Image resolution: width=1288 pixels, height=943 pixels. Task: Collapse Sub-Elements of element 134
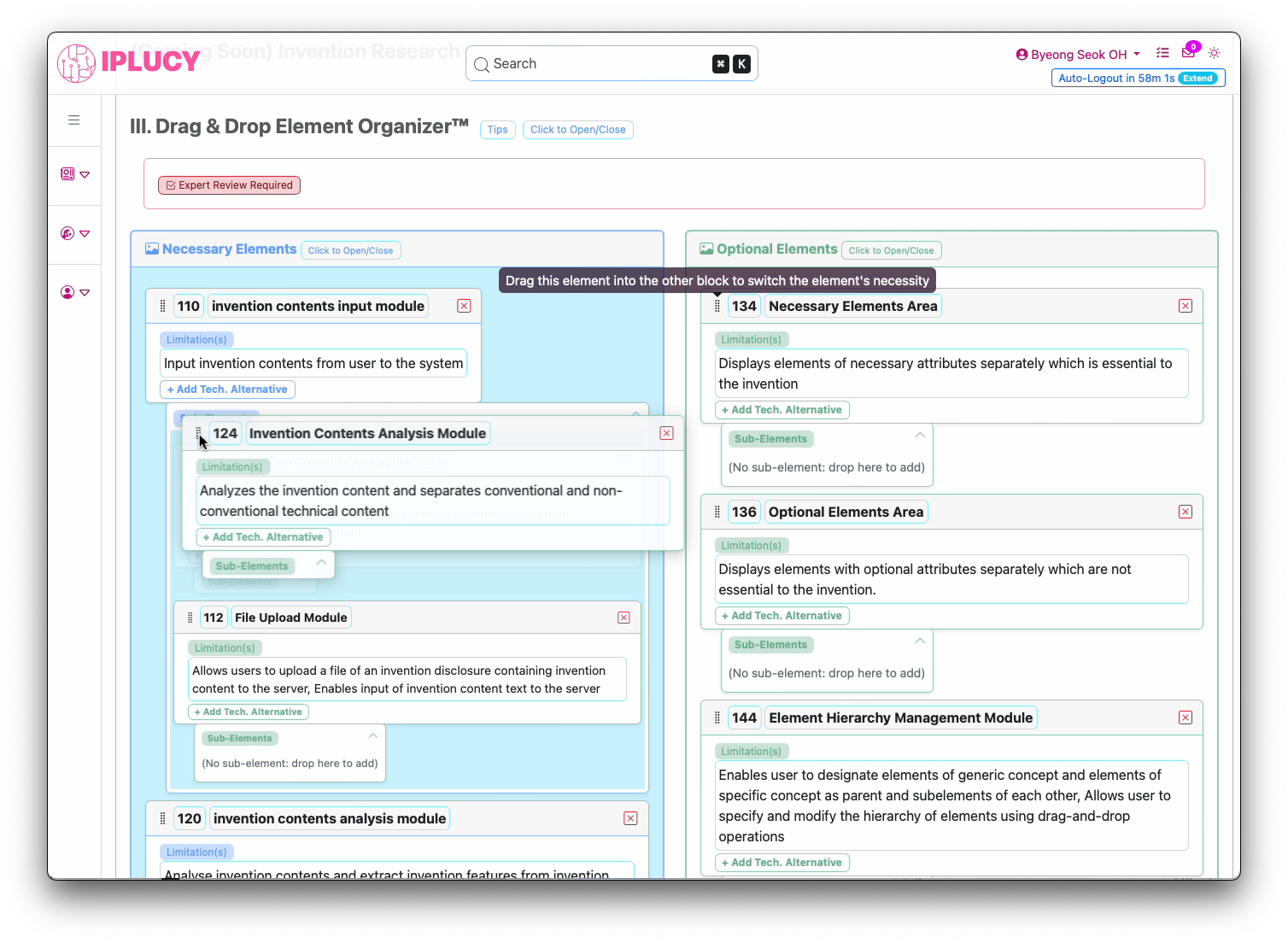pyautogui.click(x=920, y=435)
